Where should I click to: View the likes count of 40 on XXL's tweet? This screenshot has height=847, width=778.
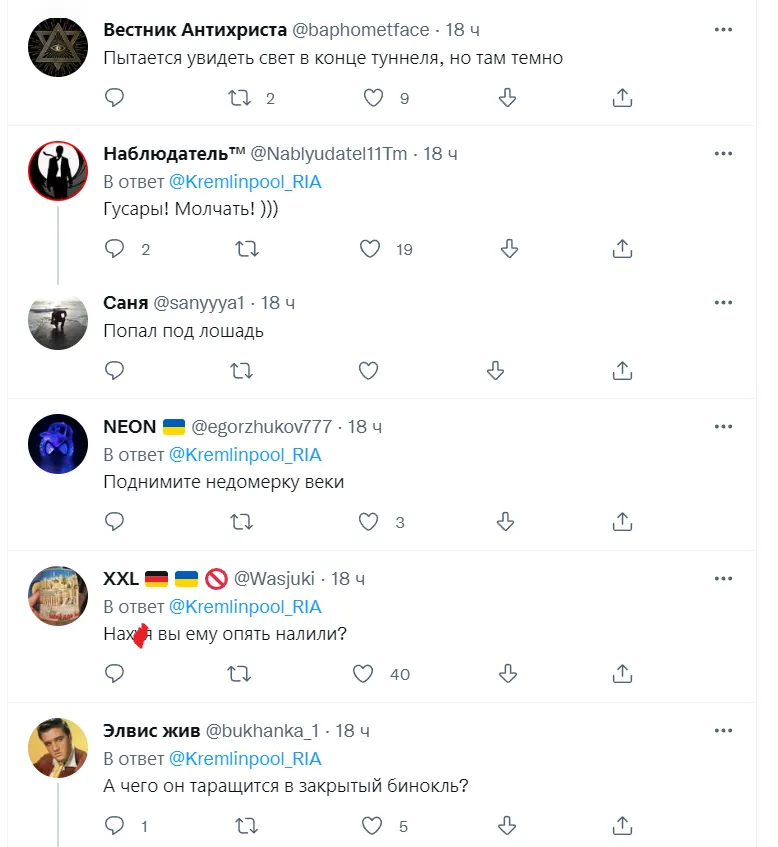pyautogui.click(x=400, y=674)
